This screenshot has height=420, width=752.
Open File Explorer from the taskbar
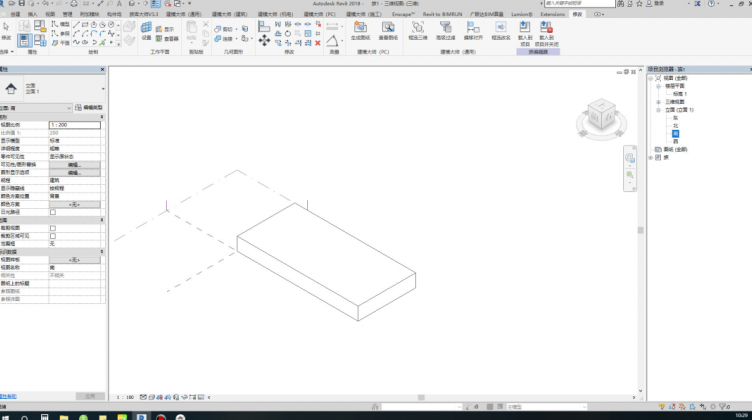[x=64, y=417]
